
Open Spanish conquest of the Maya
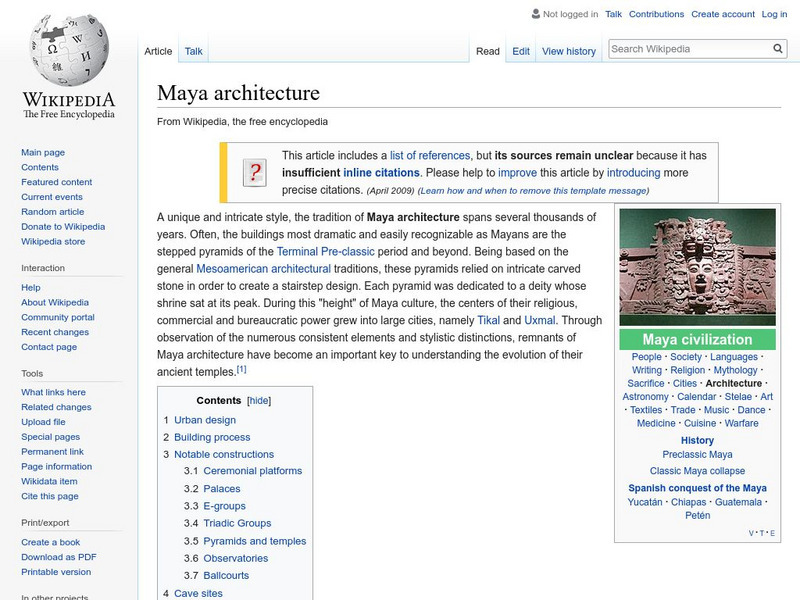click(697, 488)
